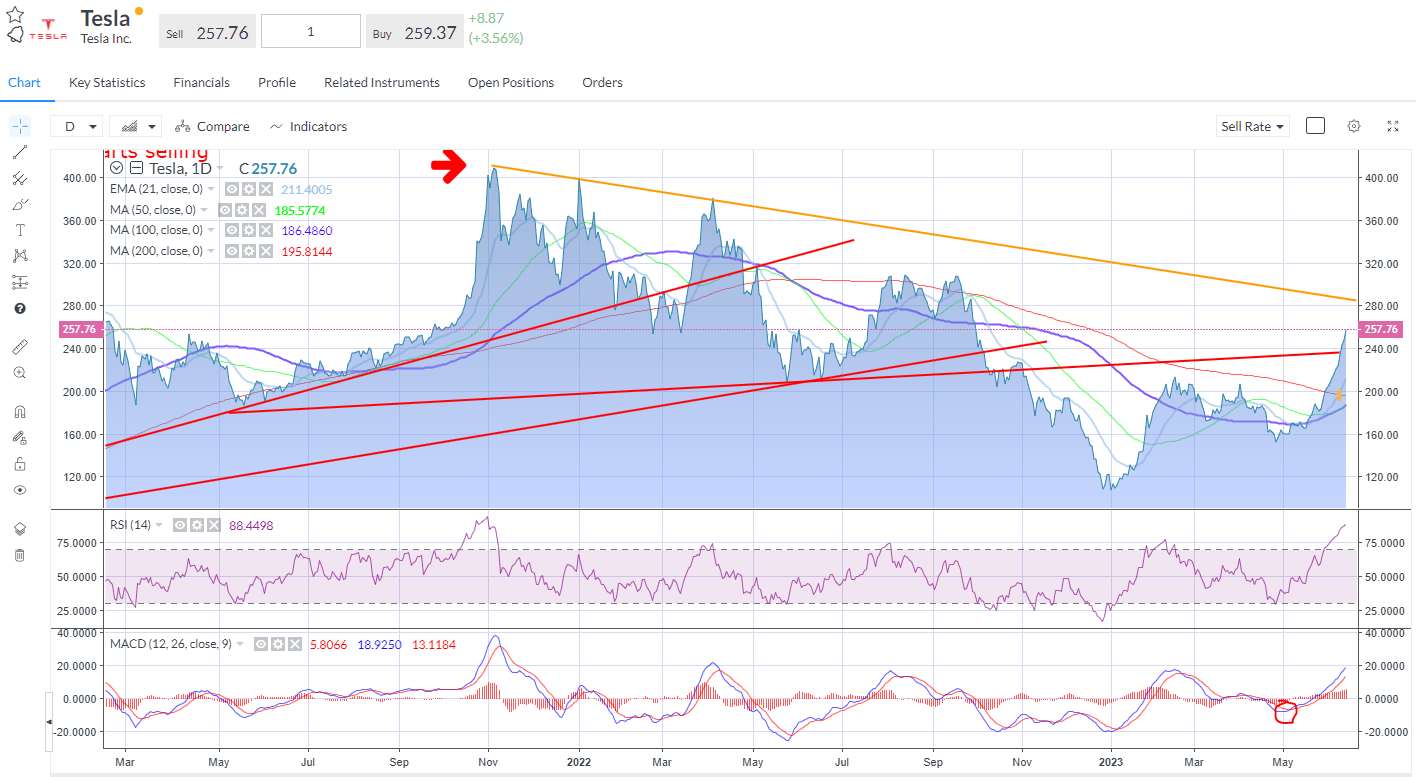
Task: Select the ruler measure tool
Action: click(x=20, y=346)
